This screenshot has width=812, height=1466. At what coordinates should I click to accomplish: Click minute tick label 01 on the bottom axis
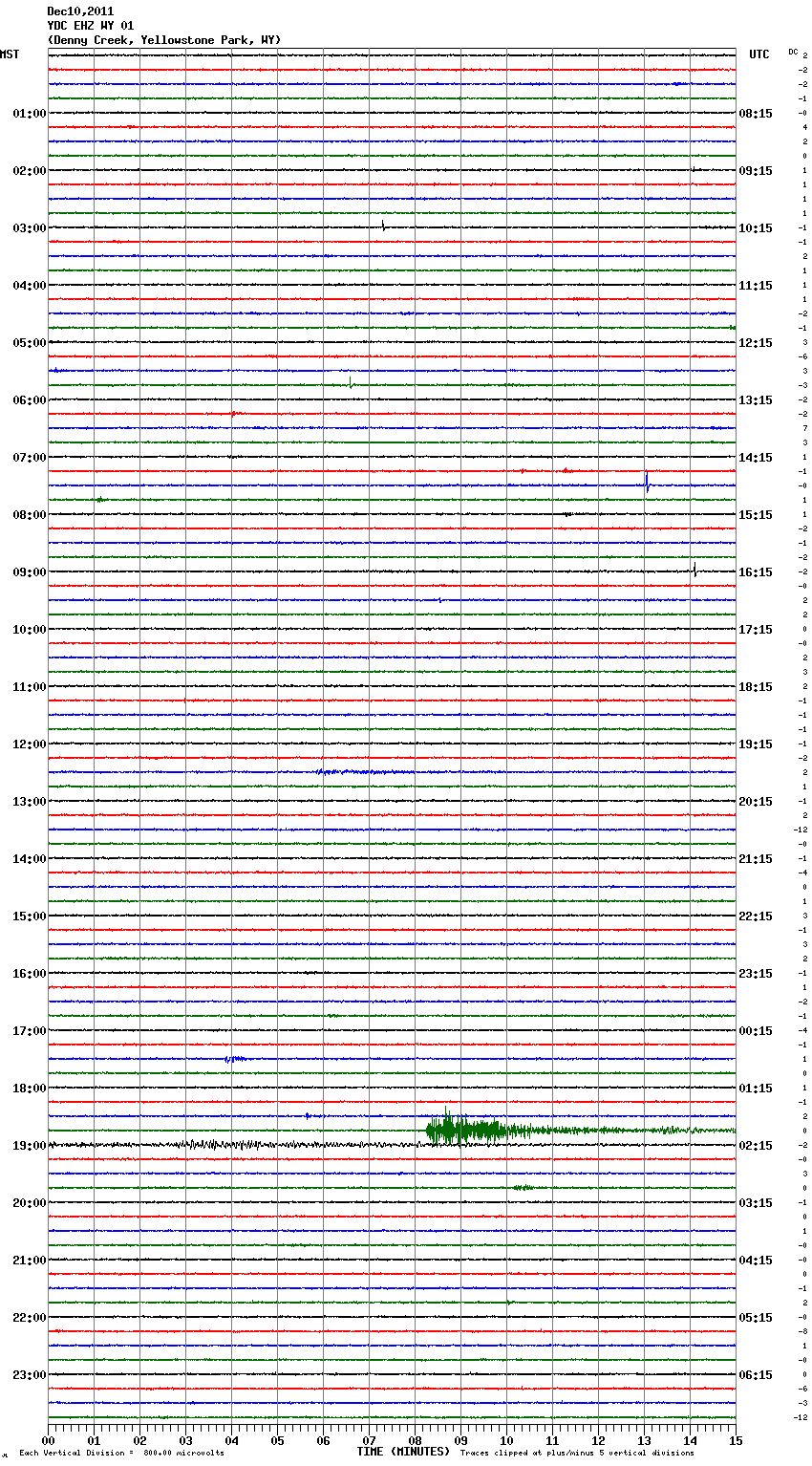(x=94, y=1440)
